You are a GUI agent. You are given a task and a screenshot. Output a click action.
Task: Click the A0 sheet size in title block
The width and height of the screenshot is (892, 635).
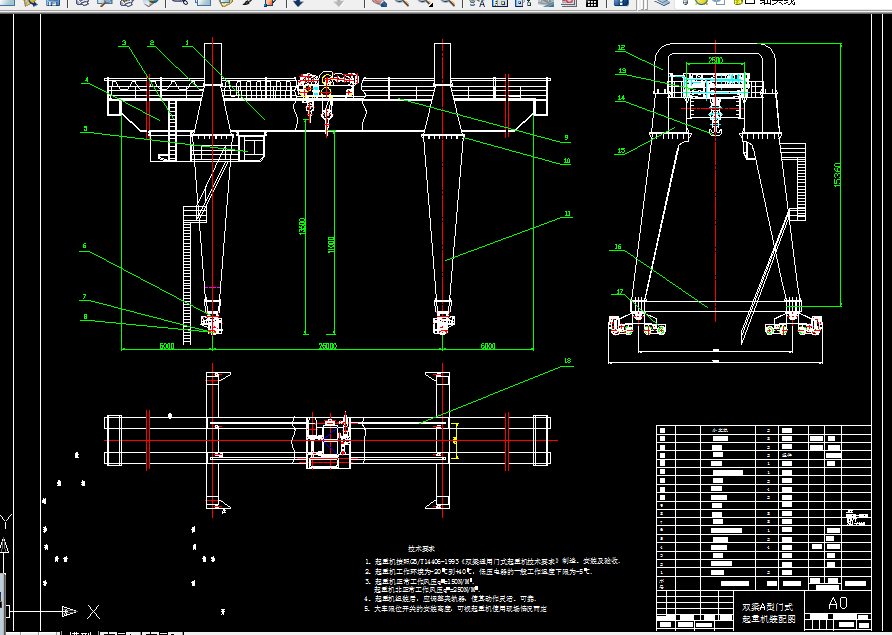[x=838, y=603]
